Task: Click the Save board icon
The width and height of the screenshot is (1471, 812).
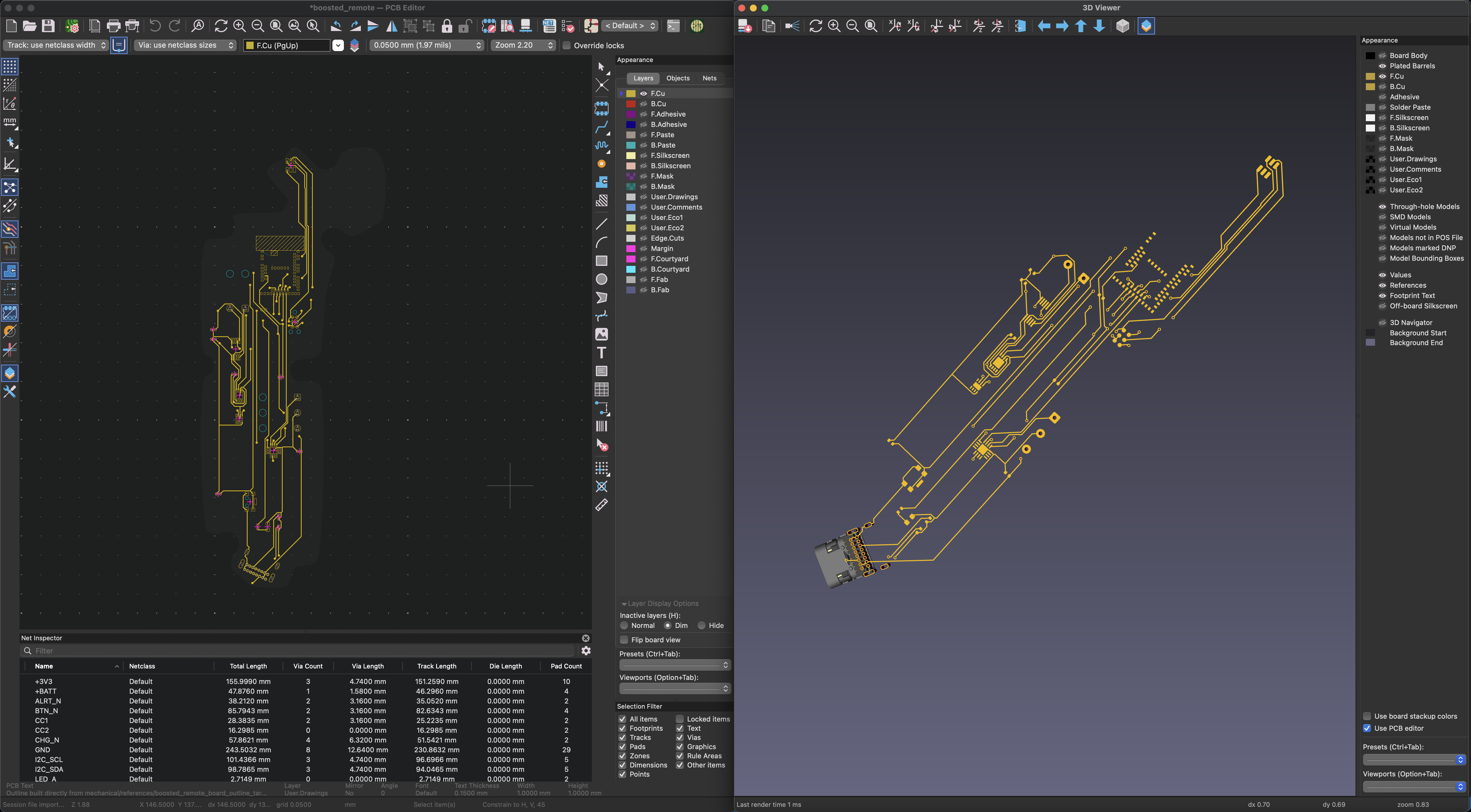Action: (x=48, y=26)
